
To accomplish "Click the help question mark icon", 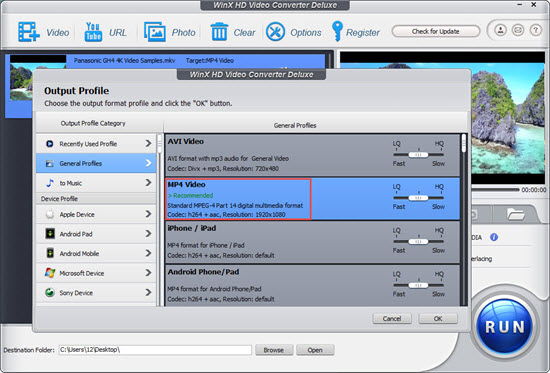I will [x=535, y=30].
